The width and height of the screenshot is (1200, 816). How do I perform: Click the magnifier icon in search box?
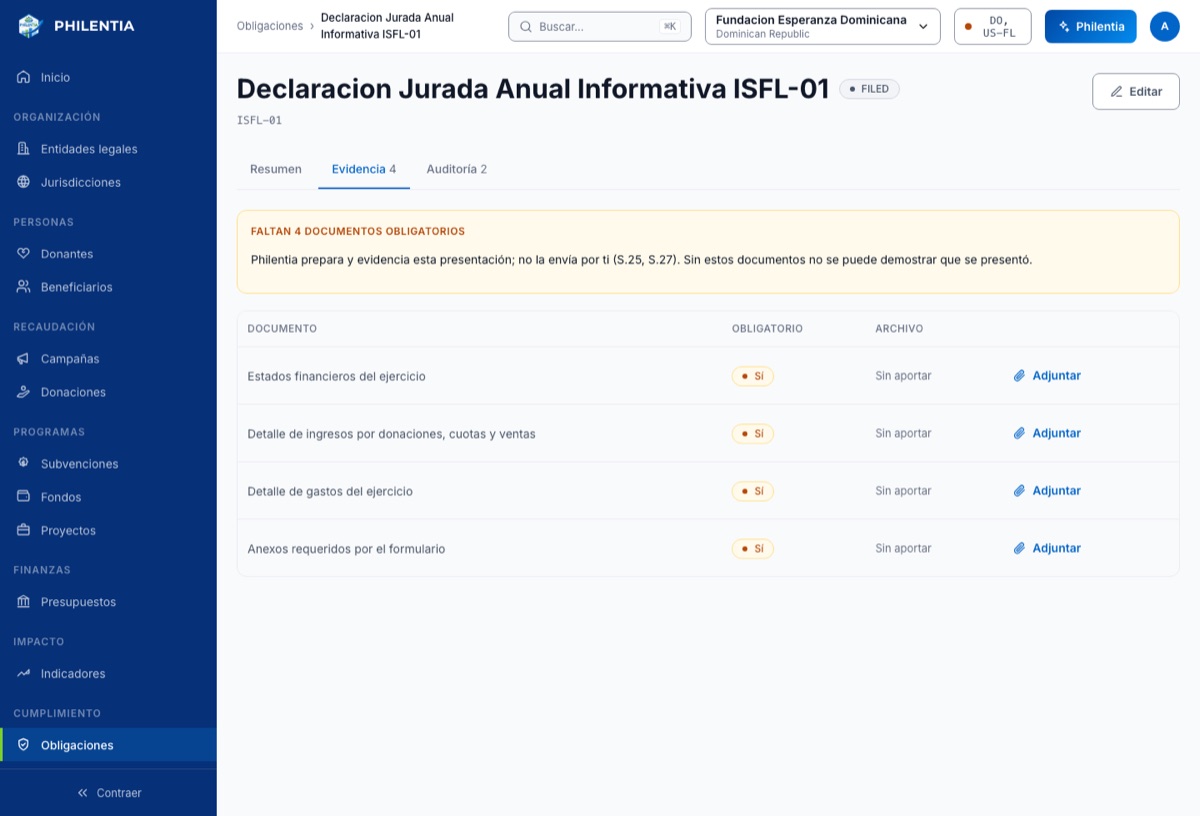pyautogui.click(x=526, y=26)
